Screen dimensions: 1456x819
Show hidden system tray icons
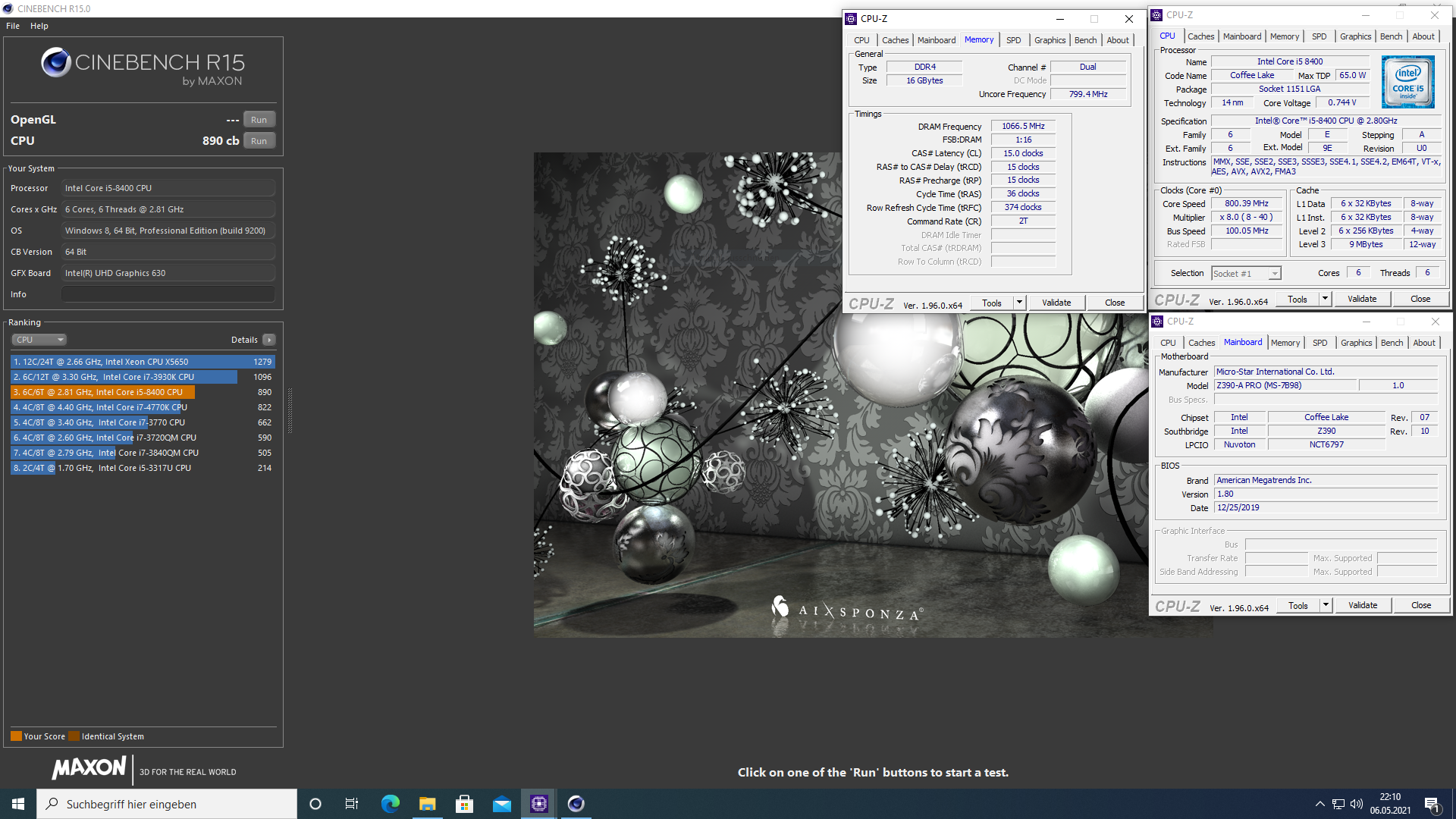(1319, 804)
